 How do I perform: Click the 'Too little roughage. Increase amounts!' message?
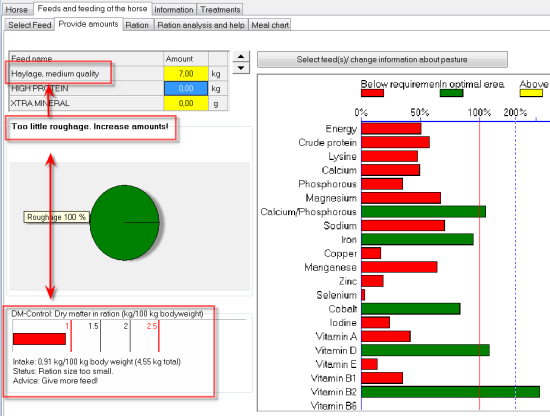point(90,126)
